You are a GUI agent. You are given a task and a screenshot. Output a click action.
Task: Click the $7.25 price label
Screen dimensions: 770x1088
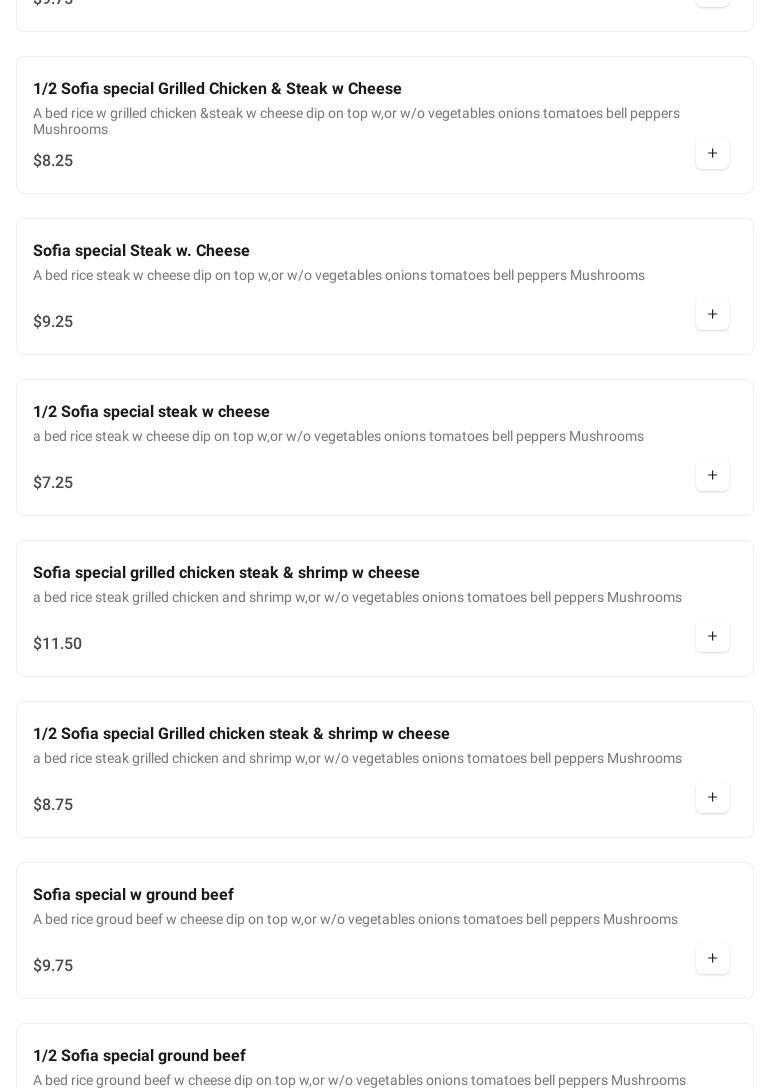click(x=53, y=483)
